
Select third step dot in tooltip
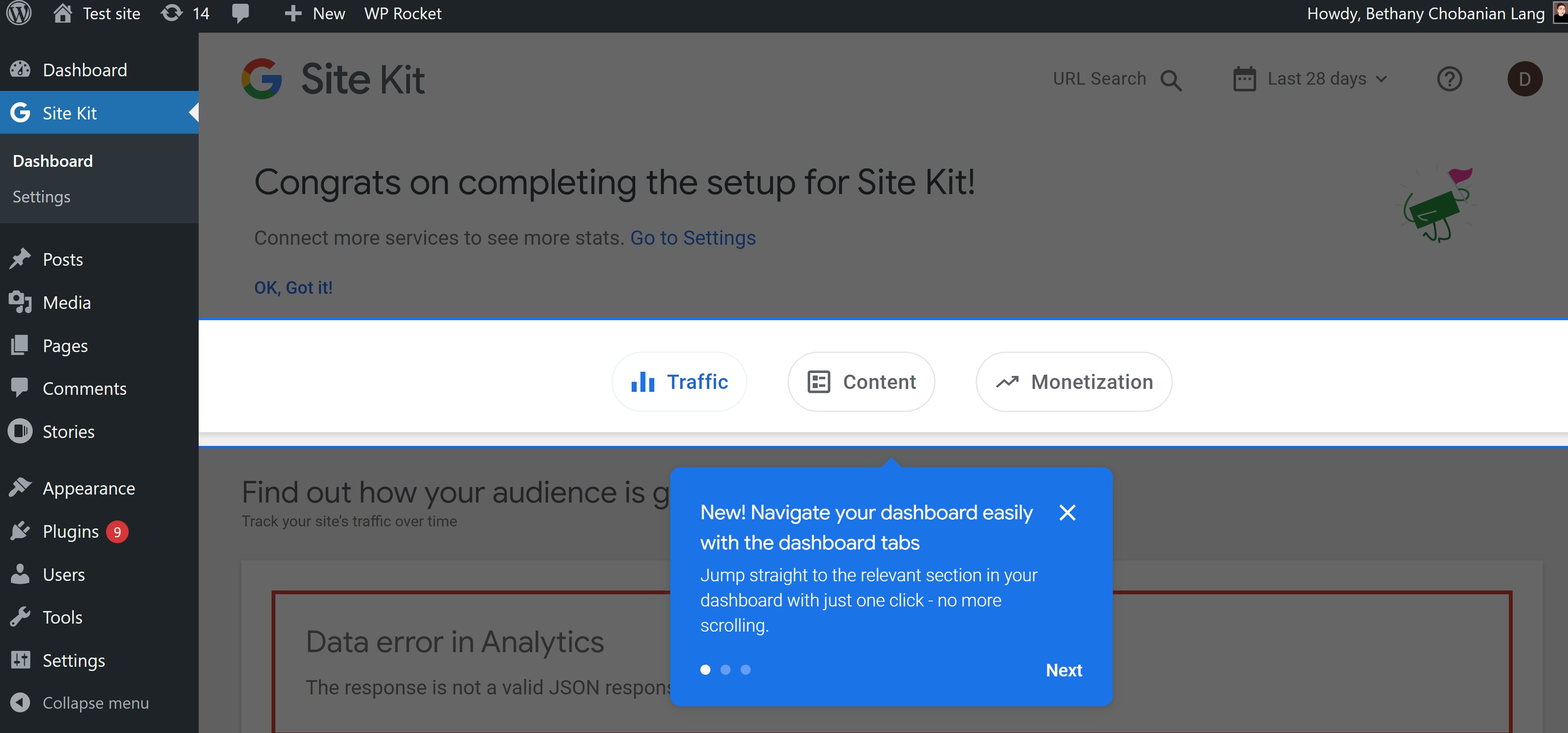click(745, 670)
